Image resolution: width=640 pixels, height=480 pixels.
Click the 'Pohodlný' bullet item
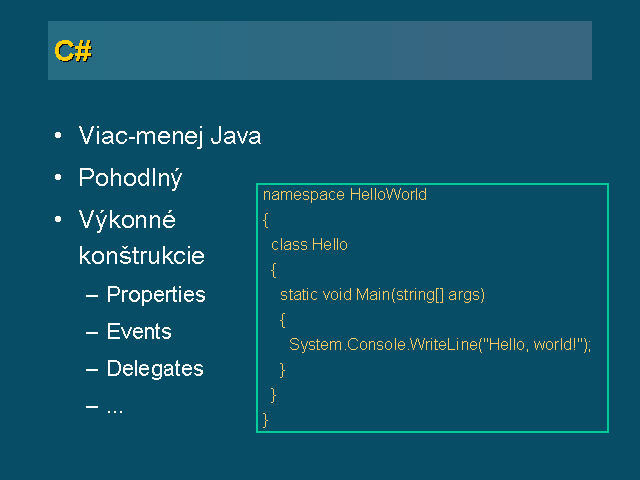click(130, 178)
